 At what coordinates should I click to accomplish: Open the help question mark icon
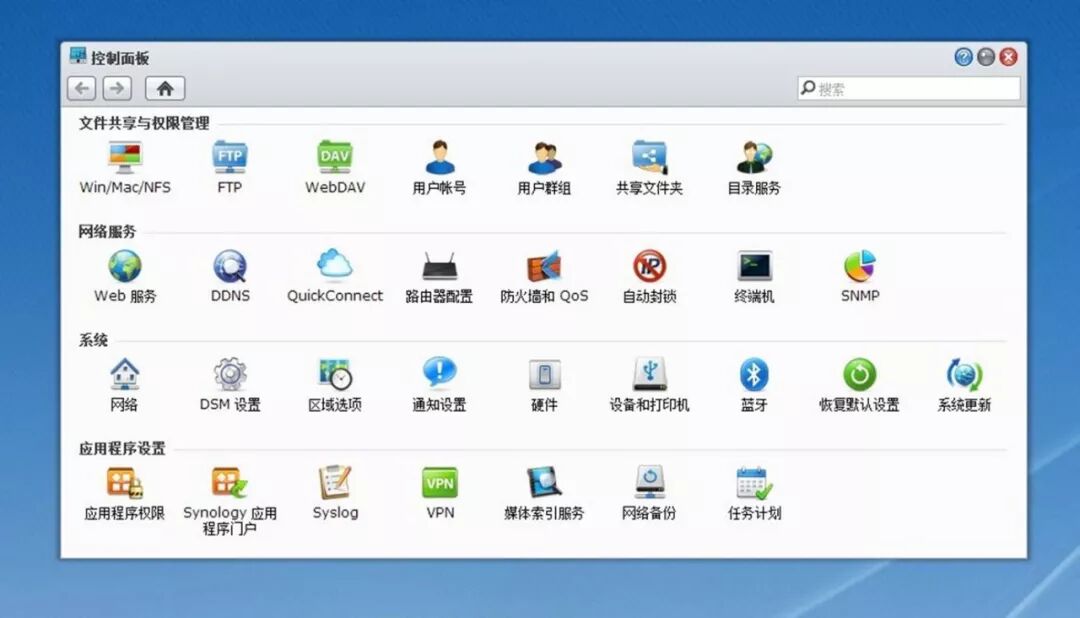tap(962, 57)
